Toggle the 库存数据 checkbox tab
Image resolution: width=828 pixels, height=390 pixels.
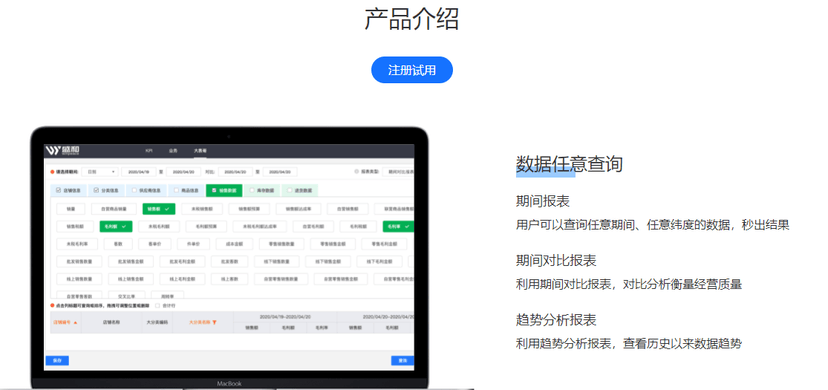point(262,190)
